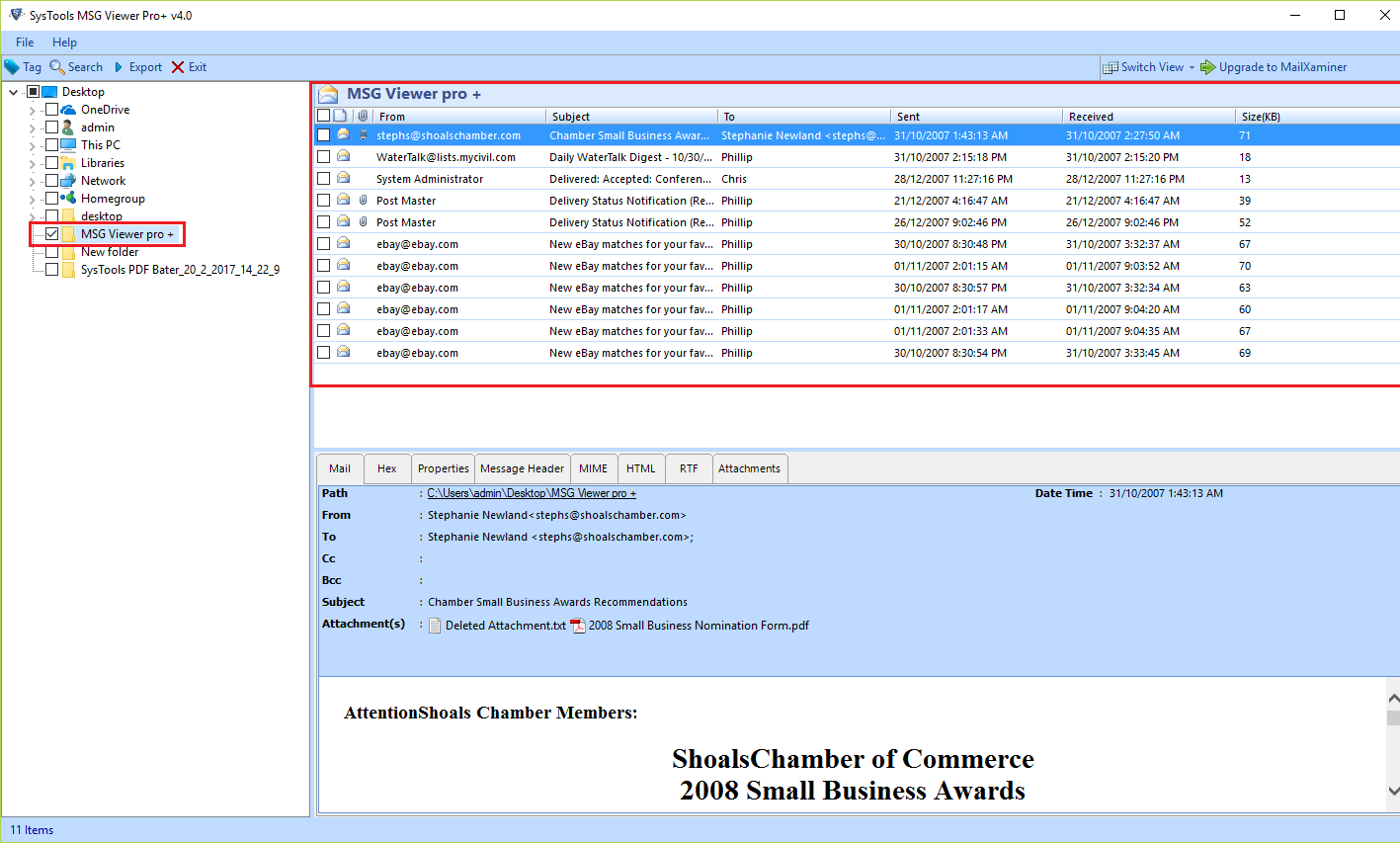This screenshot has height=843, width=1400.
Task: Expand the OneDrive tree node
Action: pyautogui.click(x=33, y=110)
